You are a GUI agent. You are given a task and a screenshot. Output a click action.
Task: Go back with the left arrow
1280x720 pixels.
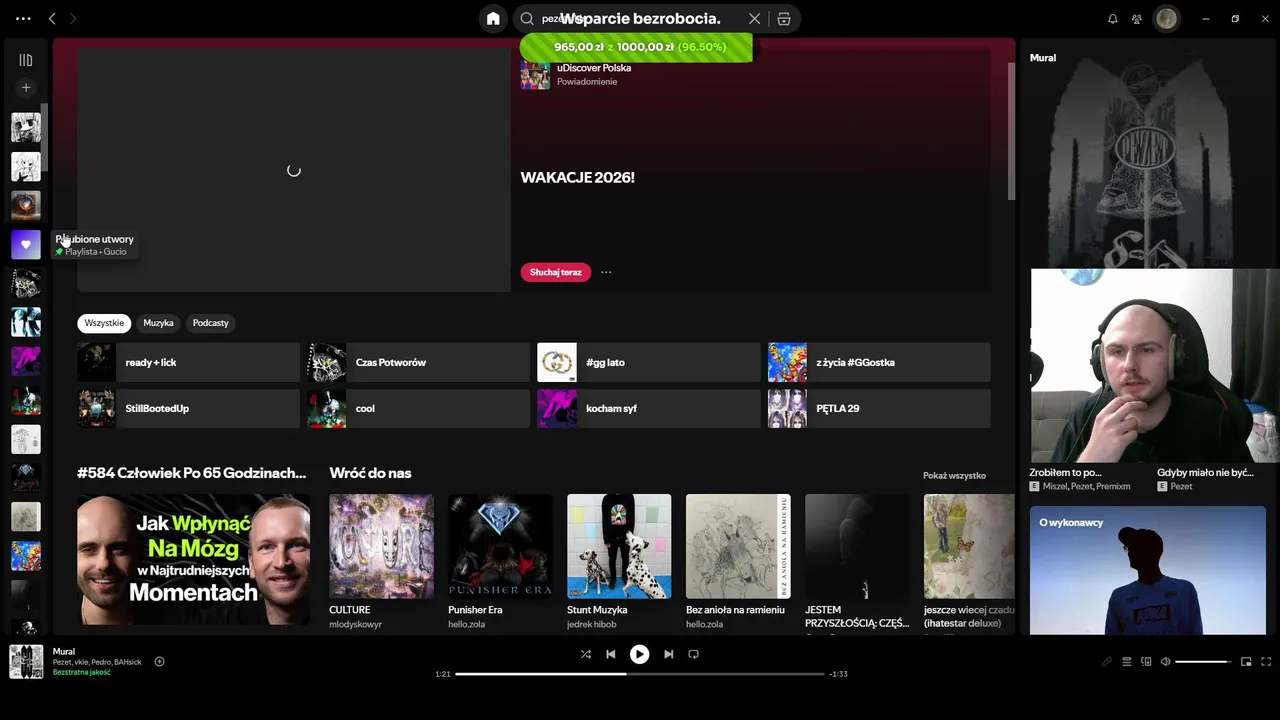tap(52, 19)
